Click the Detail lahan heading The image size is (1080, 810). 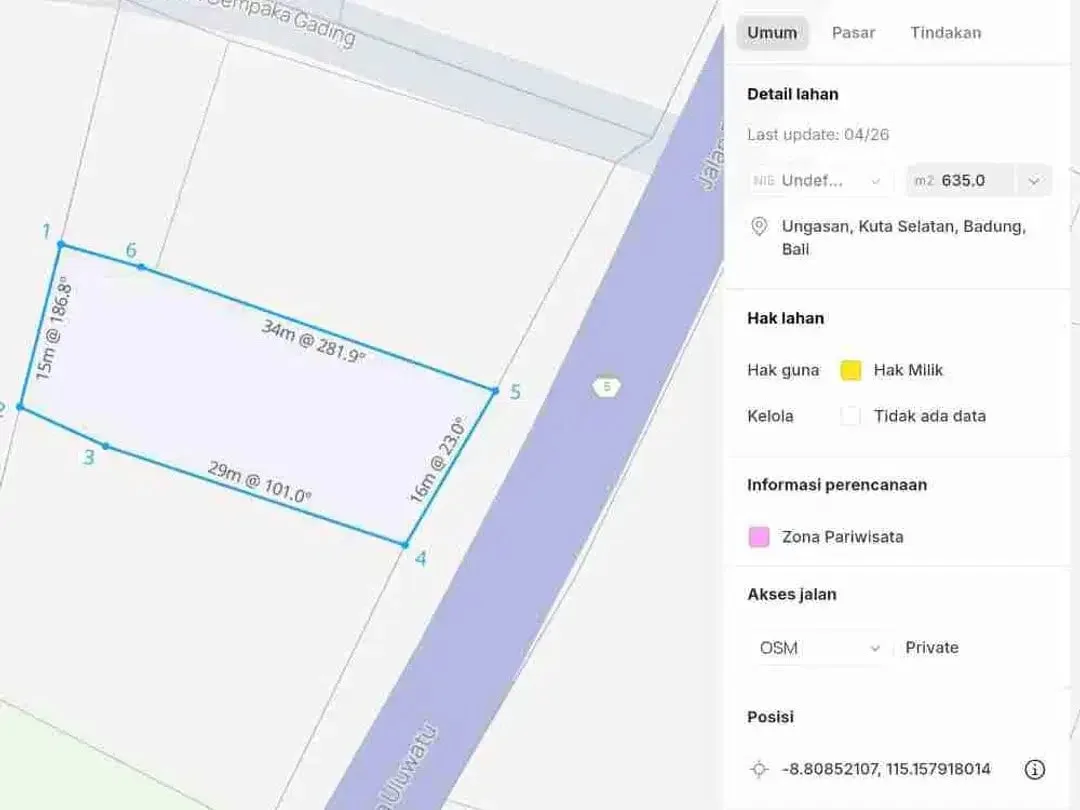tap(793, 94)
